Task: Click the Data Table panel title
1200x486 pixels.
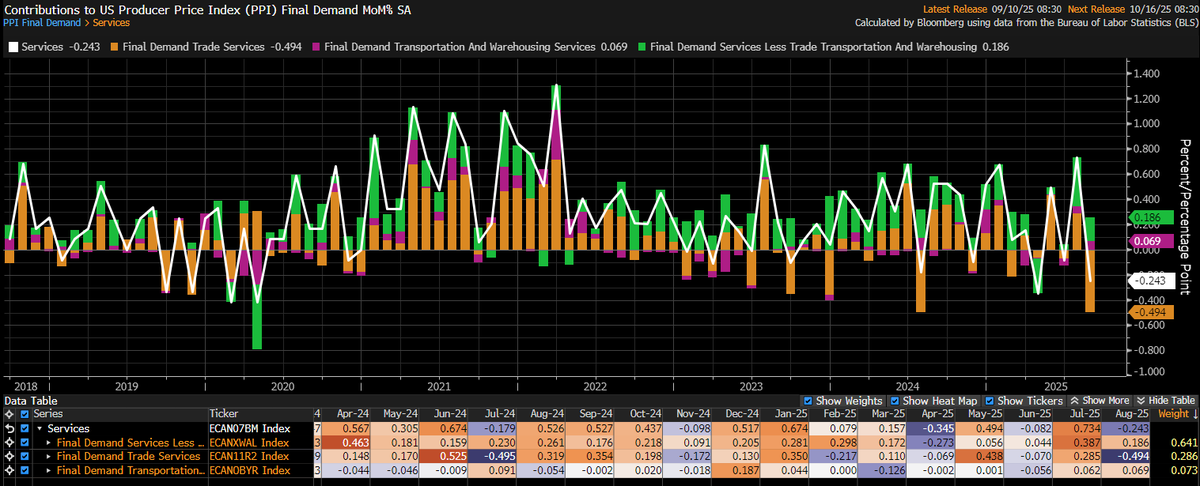Action: pyautogui.click(x=29, y=399)
